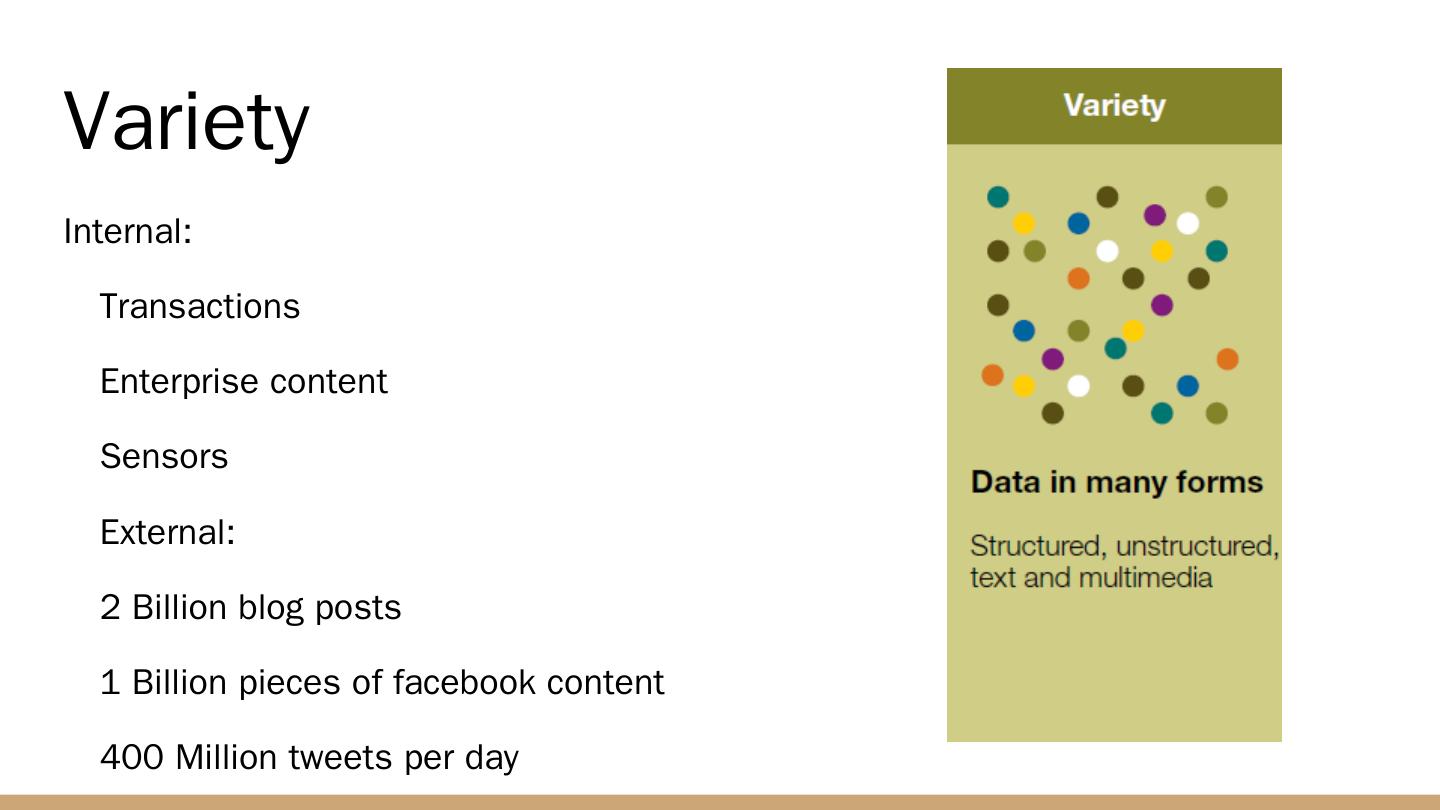Select the bold "Data in many forms" caption
The image size is (1440, 810).
1116,482
